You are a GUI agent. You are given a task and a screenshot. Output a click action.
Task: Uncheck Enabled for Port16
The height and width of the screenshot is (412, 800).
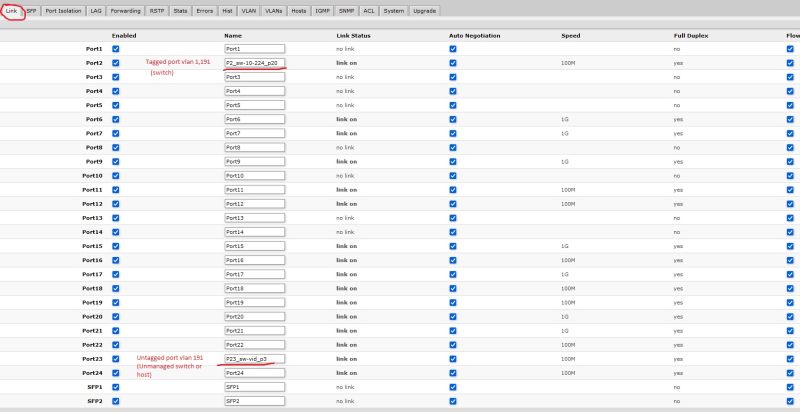(x=116, y=260)
